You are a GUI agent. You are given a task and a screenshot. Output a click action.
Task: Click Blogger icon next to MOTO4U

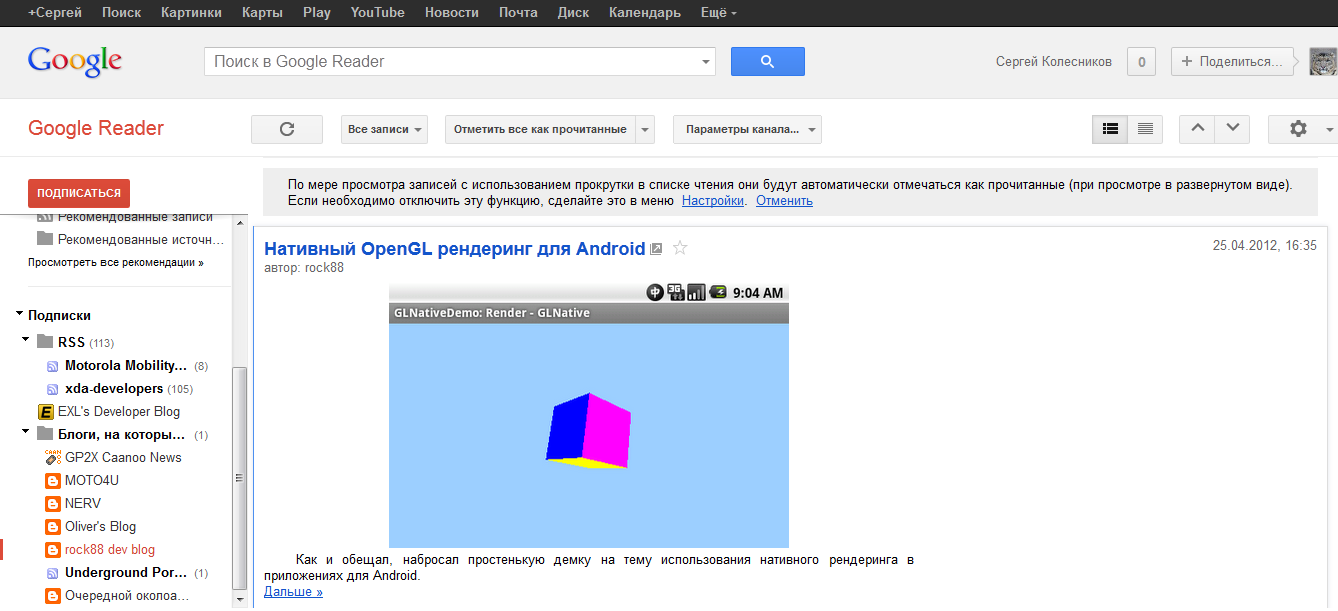(53, 480)
